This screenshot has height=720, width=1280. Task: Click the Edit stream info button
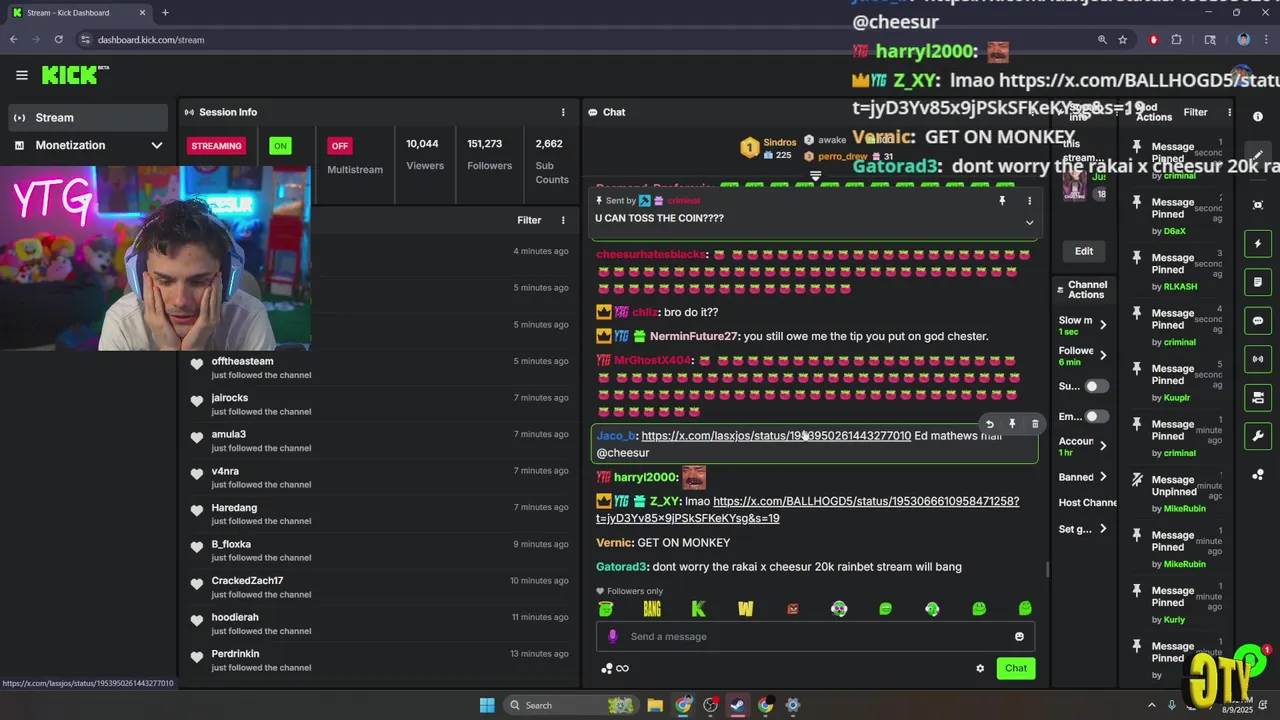(1084, 251)
